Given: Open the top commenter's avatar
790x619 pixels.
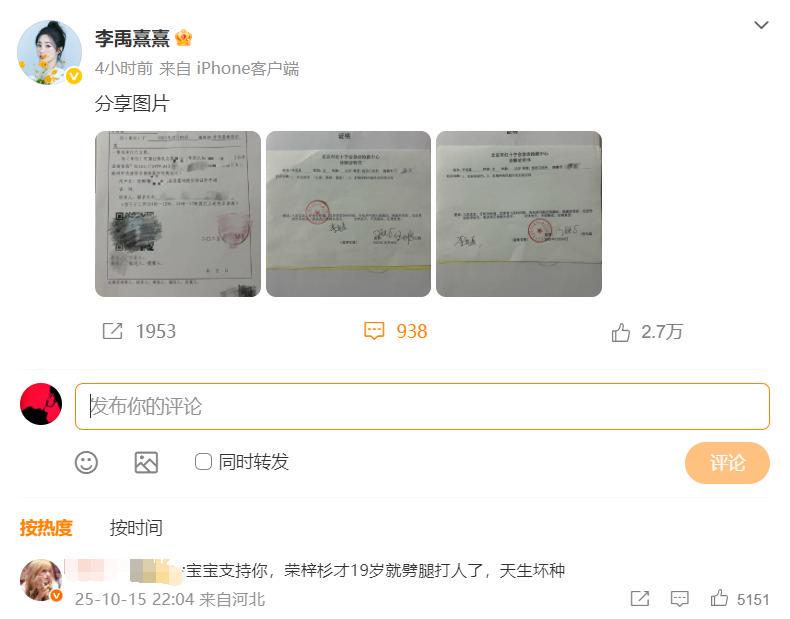Looking at the screenshot, I should pyautogui.click(x=41, y=580).
